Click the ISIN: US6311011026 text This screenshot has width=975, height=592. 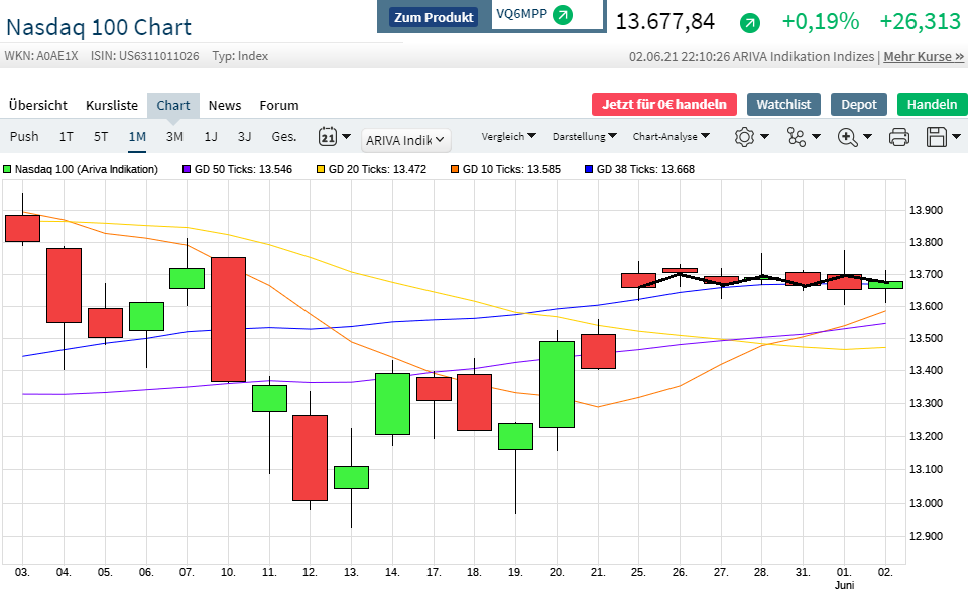pos(145,56)
